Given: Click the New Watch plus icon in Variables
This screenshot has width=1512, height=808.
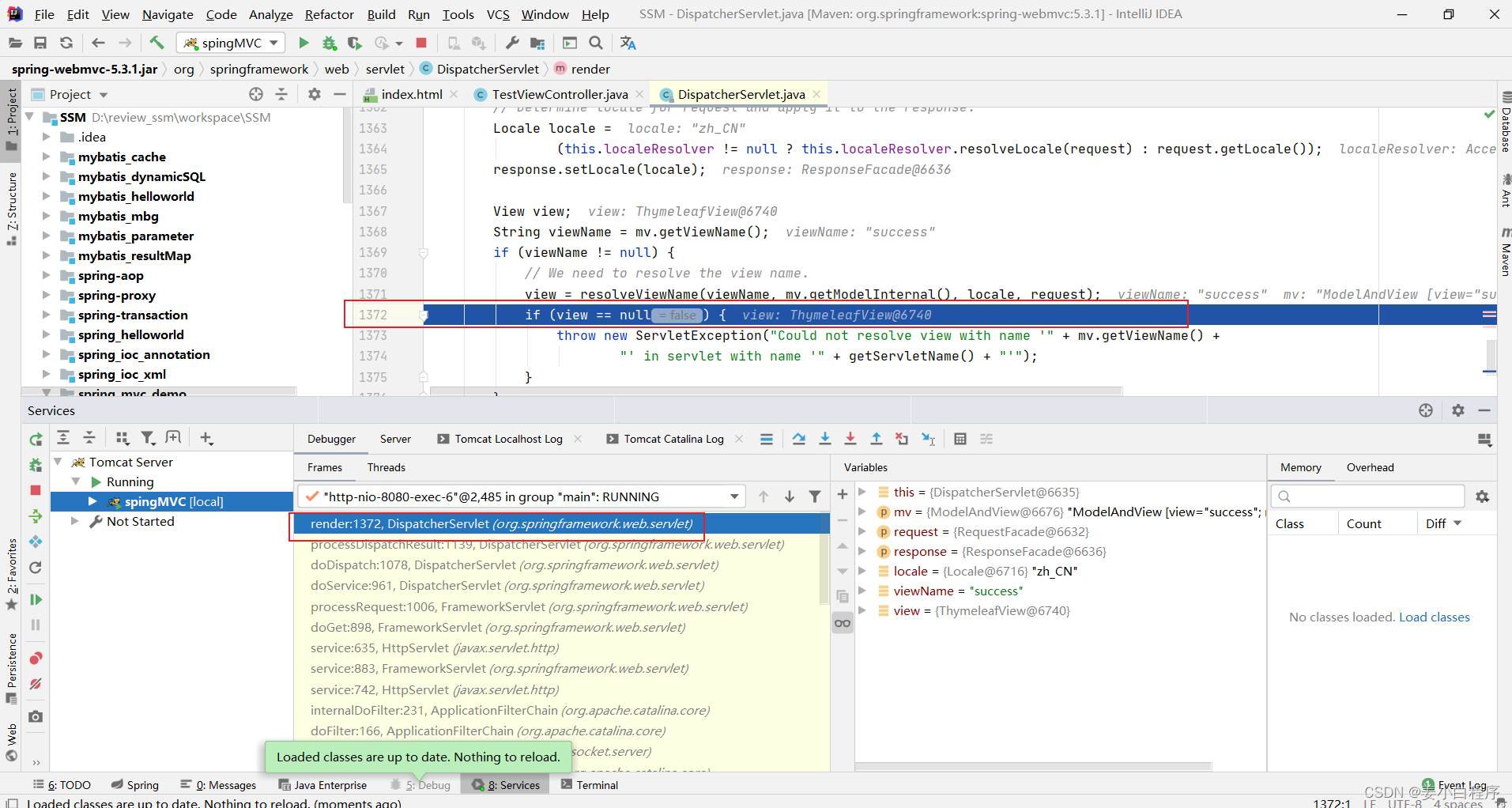Looking at the screenshot, I should pyautogui.click(x=843, y=494).
